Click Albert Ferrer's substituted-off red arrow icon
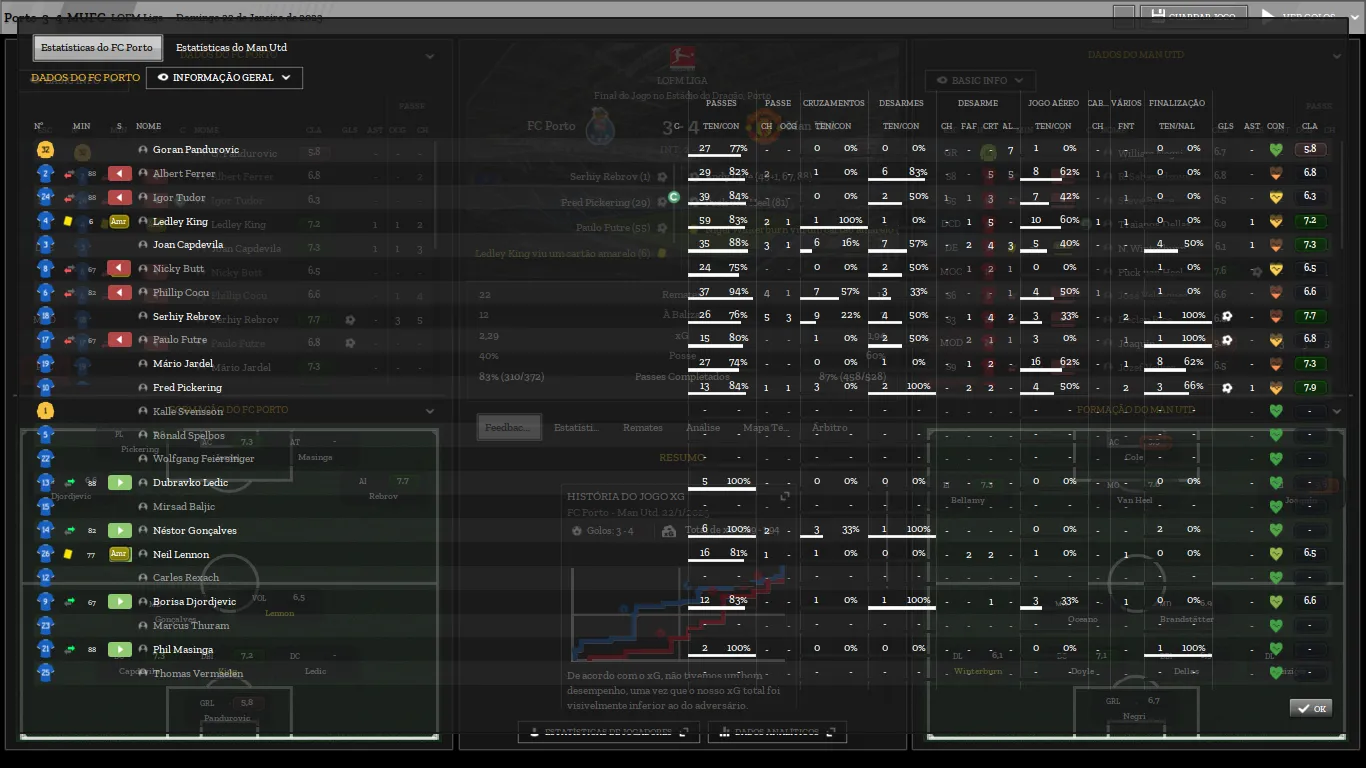 [119, 173]
